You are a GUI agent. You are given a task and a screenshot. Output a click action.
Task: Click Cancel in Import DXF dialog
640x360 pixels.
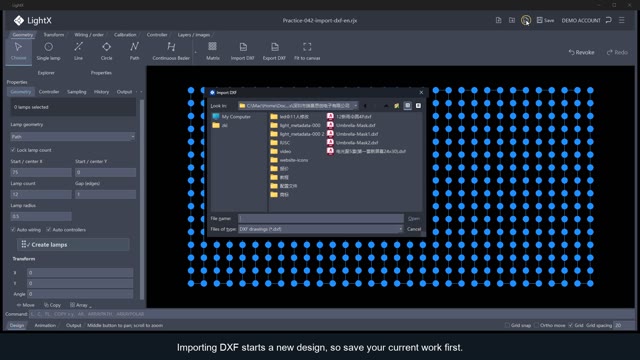point(414,229)
